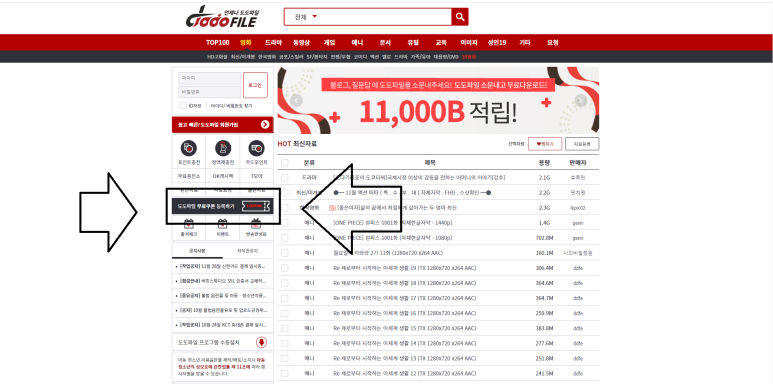The width and height of the screenshot is (773, 384).
Task: Click the 카드포인트 icon
Action: 256,148
